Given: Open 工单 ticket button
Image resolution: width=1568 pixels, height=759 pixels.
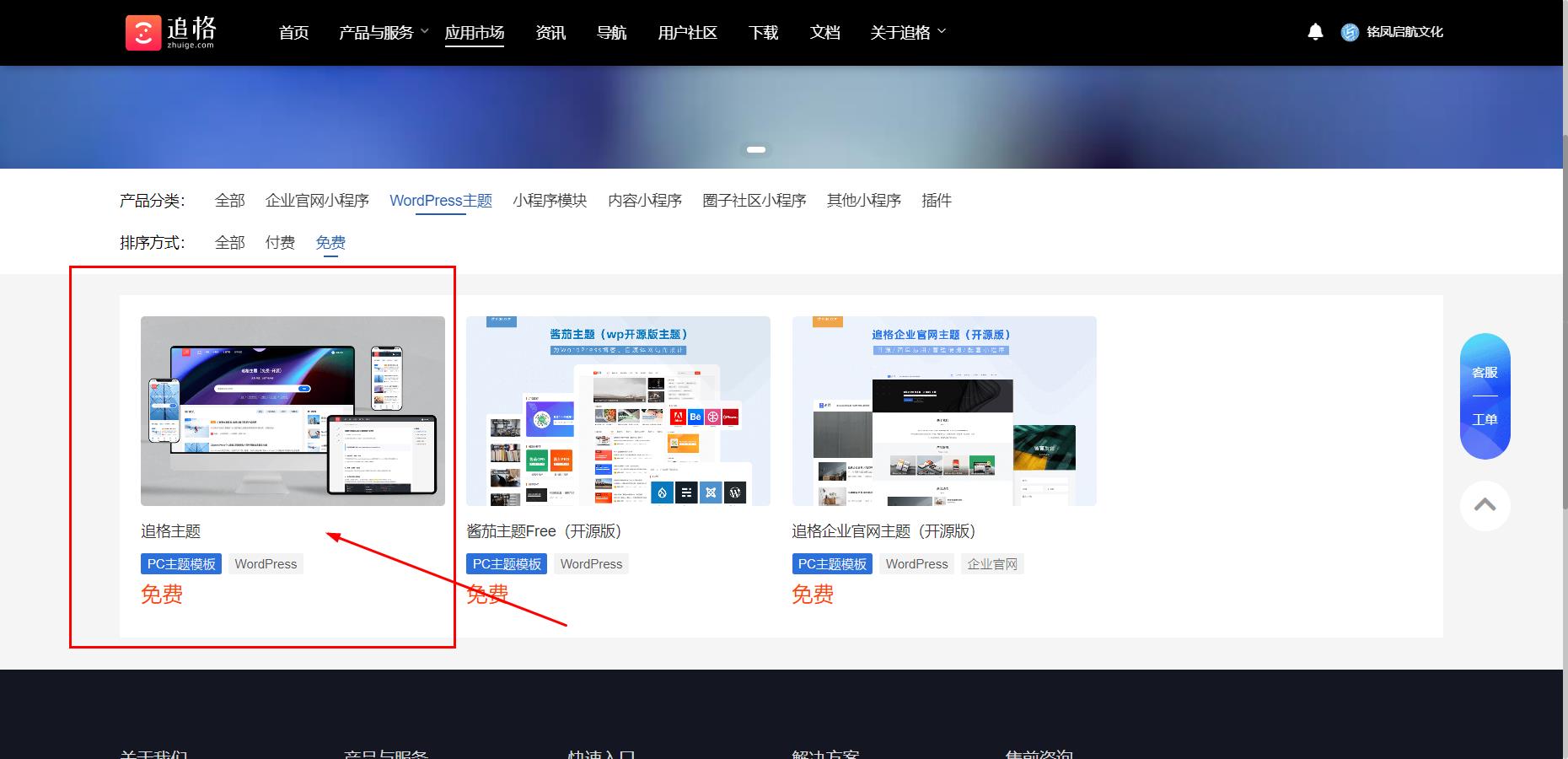Looking at the screenshot, I should 1485,419.
